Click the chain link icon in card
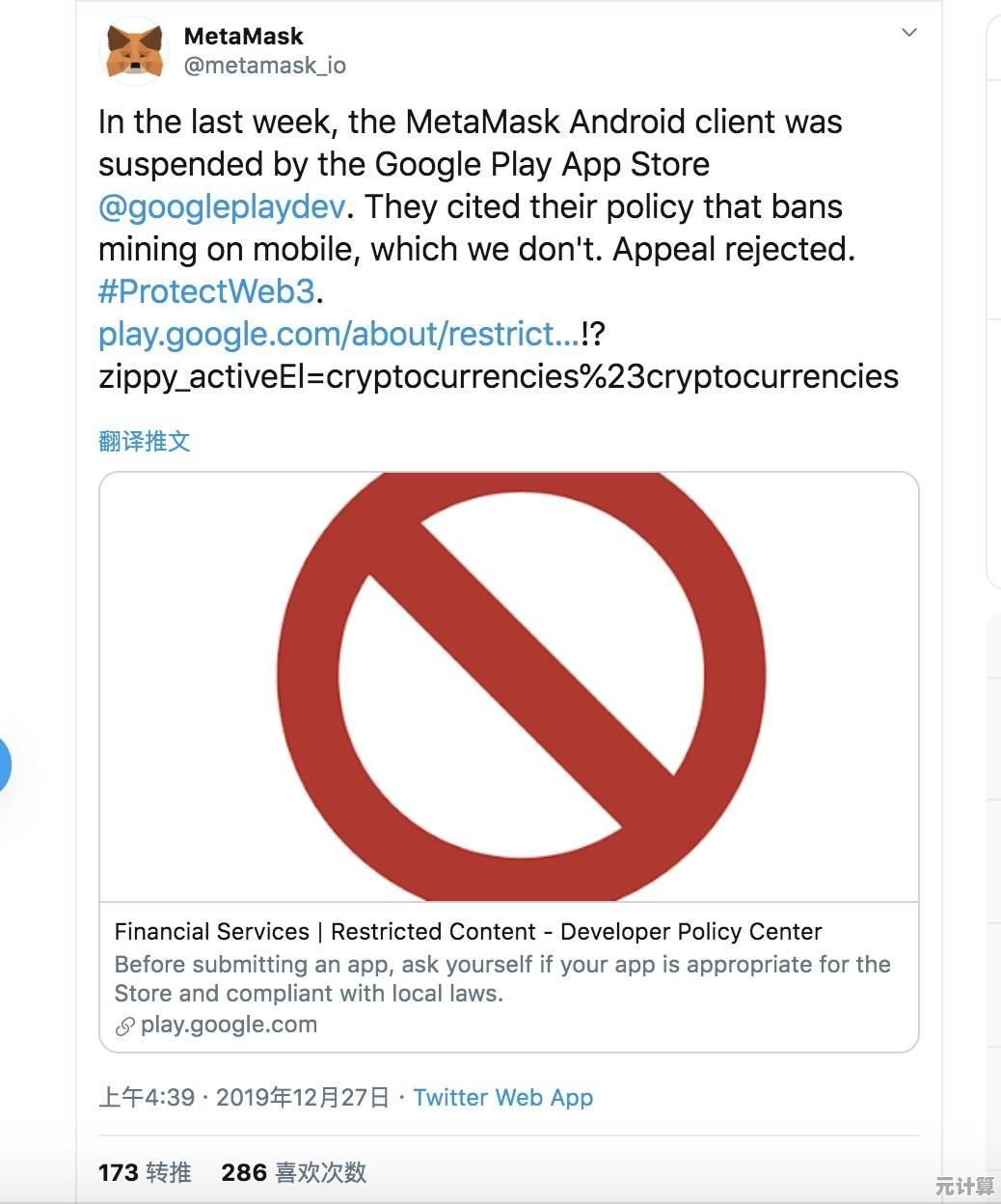Image resolution: width=1001 pixels, height=1204 pixels. (124, 1026)
